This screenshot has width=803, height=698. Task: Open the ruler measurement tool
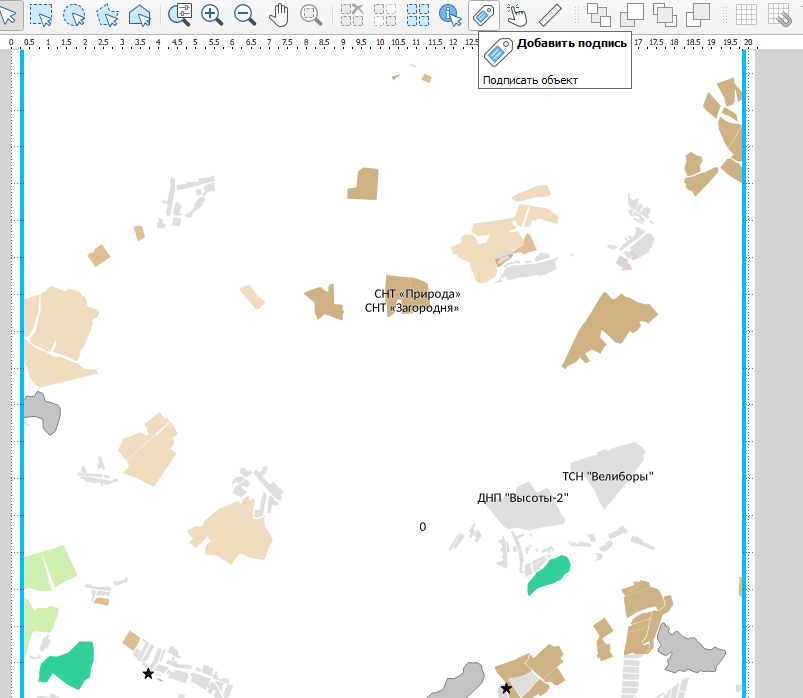pos(550,14)
